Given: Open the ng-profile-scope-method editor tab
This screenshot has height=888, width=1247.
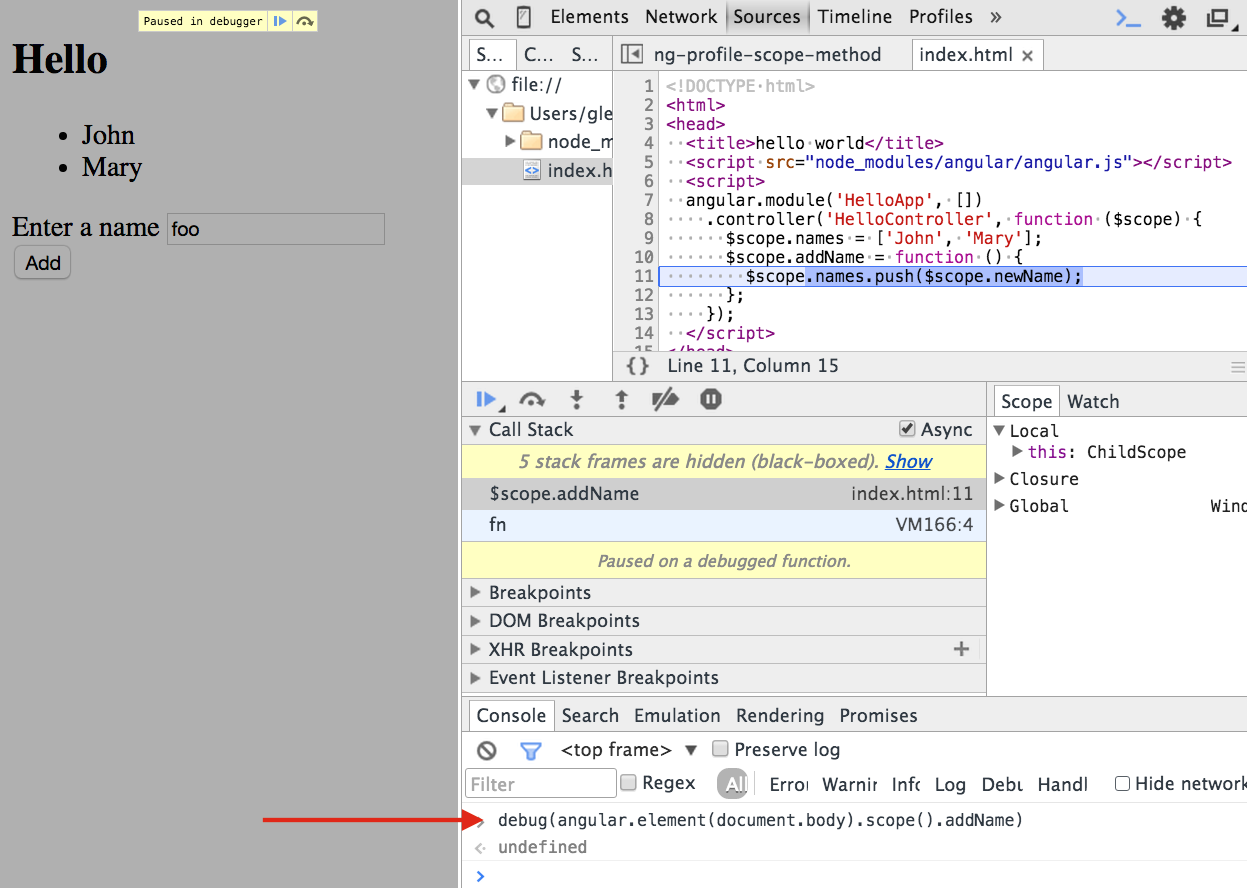Looking at the screenshot, I should pyautogui.click(x=767, y=55).
